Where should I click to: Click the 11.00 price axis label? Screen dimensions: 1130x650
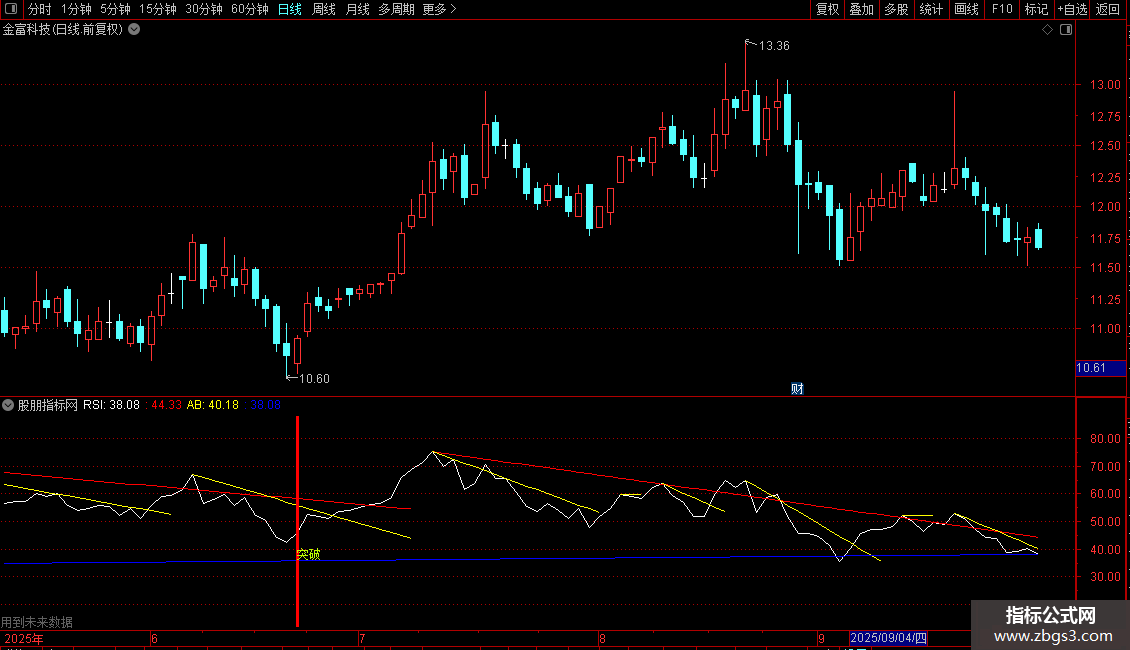coord(1105,329)
